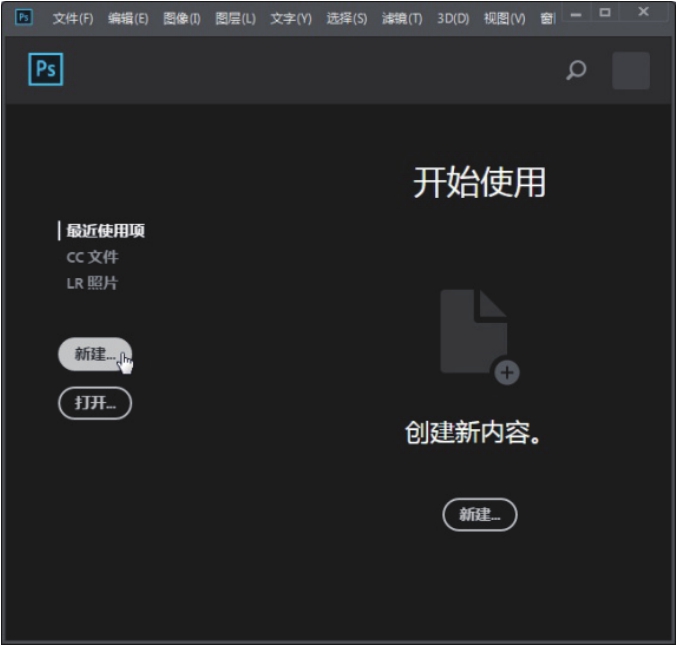Open the 文件(F) menu
The height and width of the screenshot is (645, 676).
pos(72,18)
